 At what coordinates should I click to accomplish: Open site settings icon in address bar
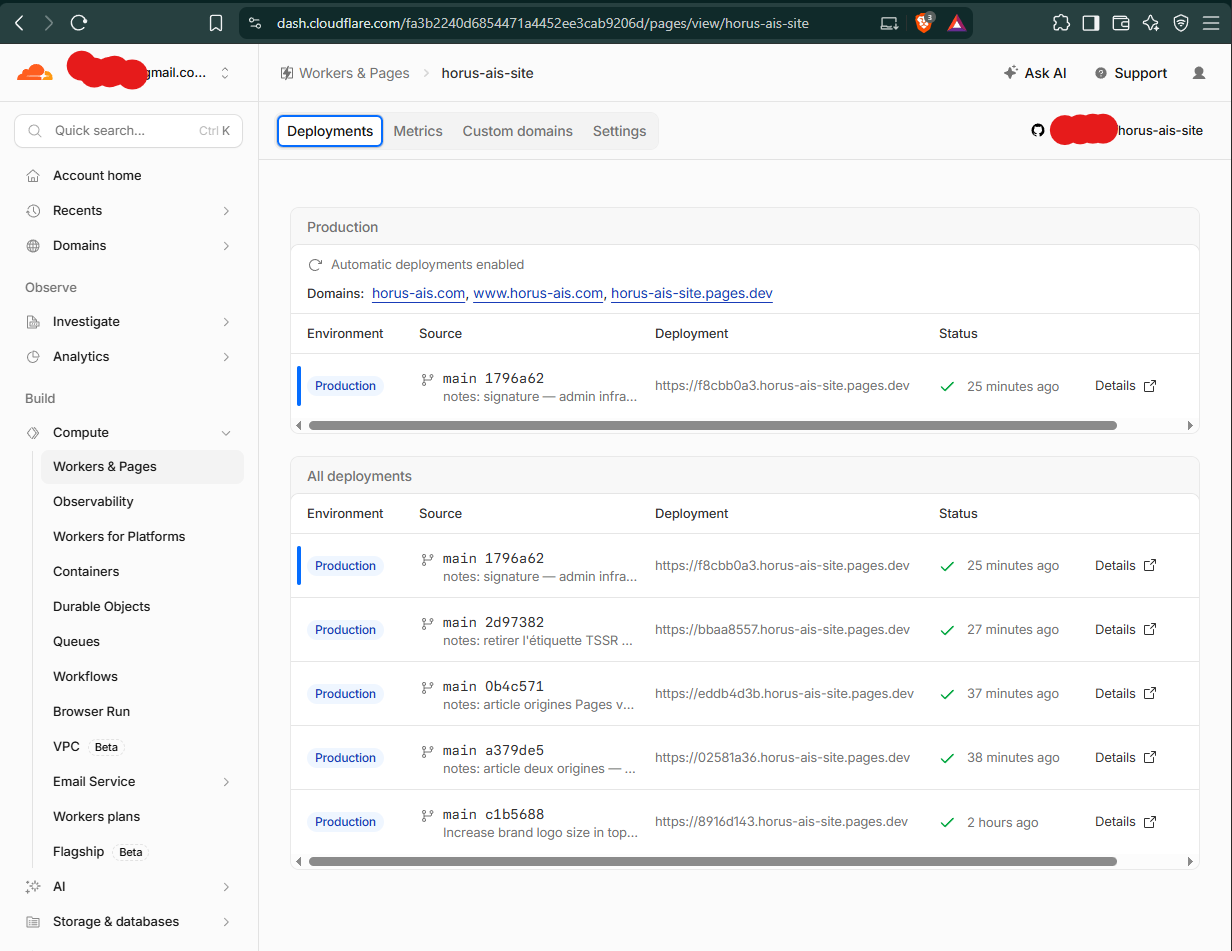(x=255, y=23)
